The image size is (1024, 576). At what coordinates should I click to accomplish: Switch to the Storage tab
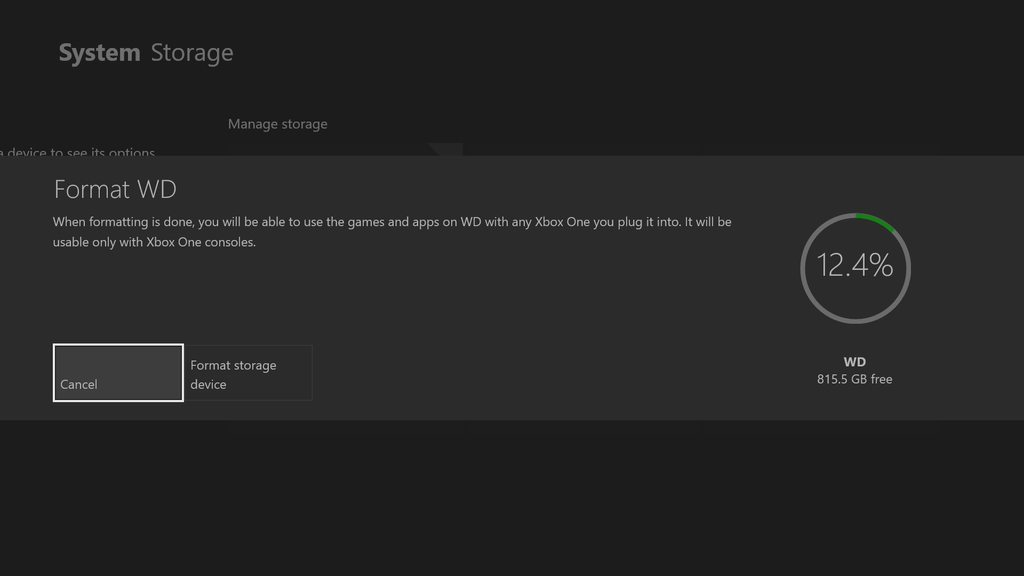point(191,52)
